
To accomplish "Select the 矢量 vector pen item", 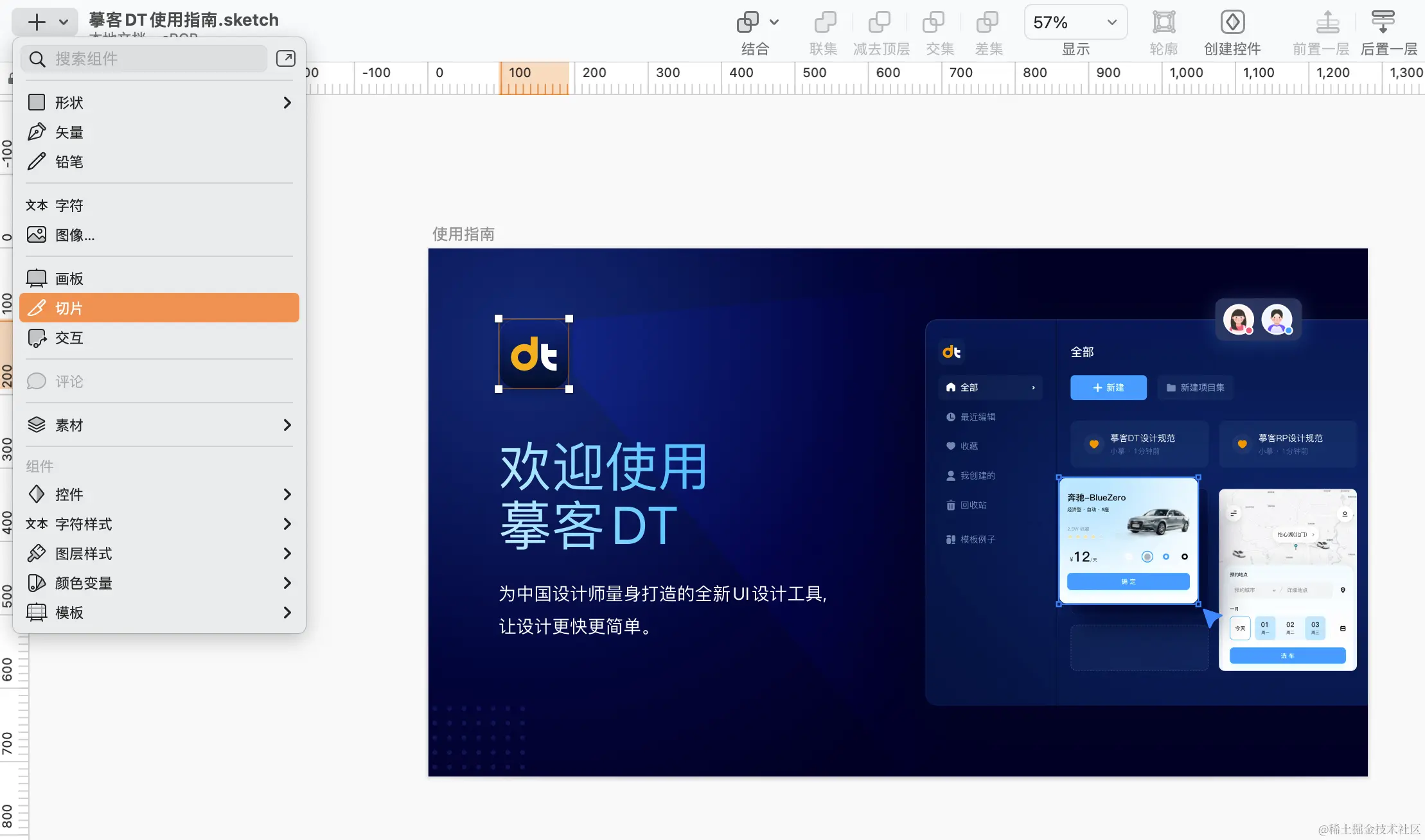I will [x=69, y=132].
